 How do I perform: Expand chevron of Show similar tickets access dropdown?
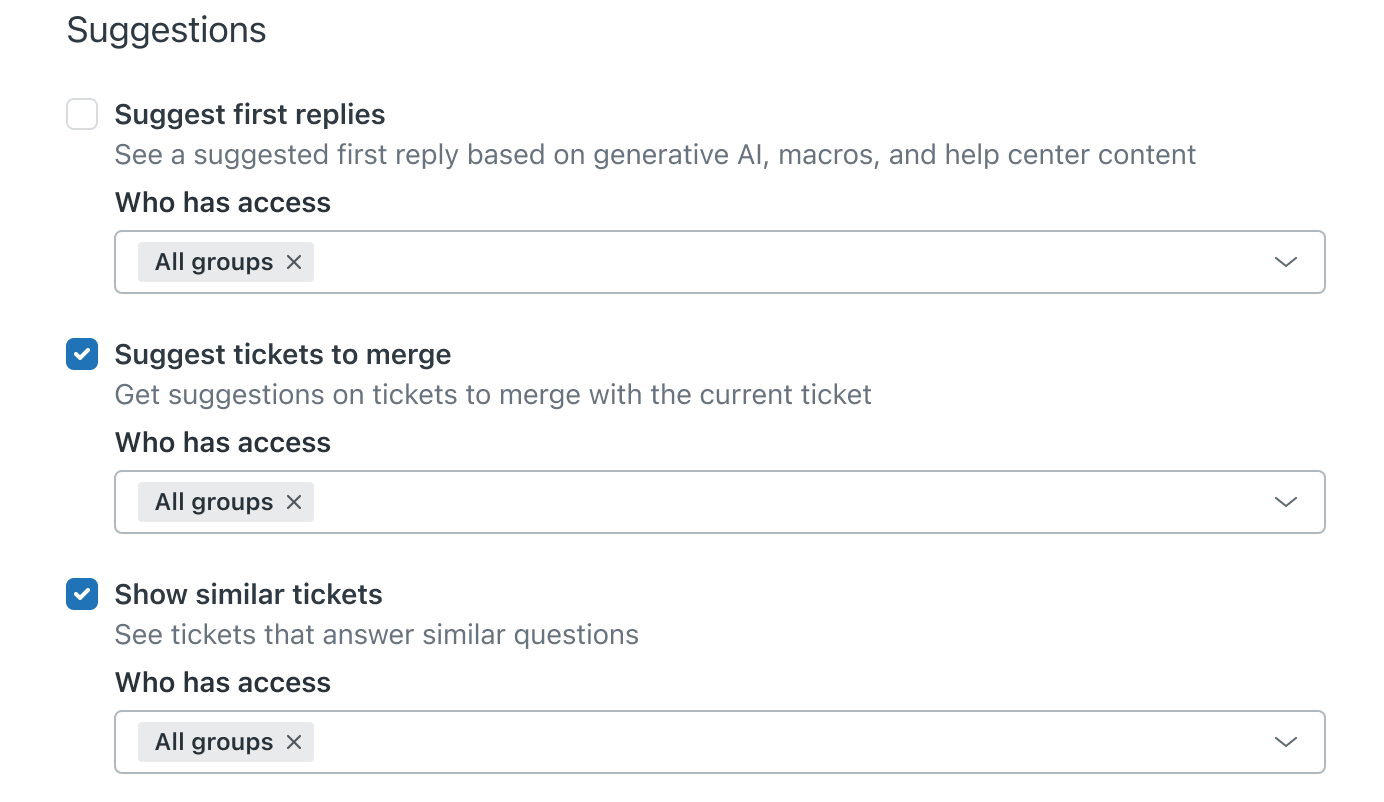coord(1286,742)
